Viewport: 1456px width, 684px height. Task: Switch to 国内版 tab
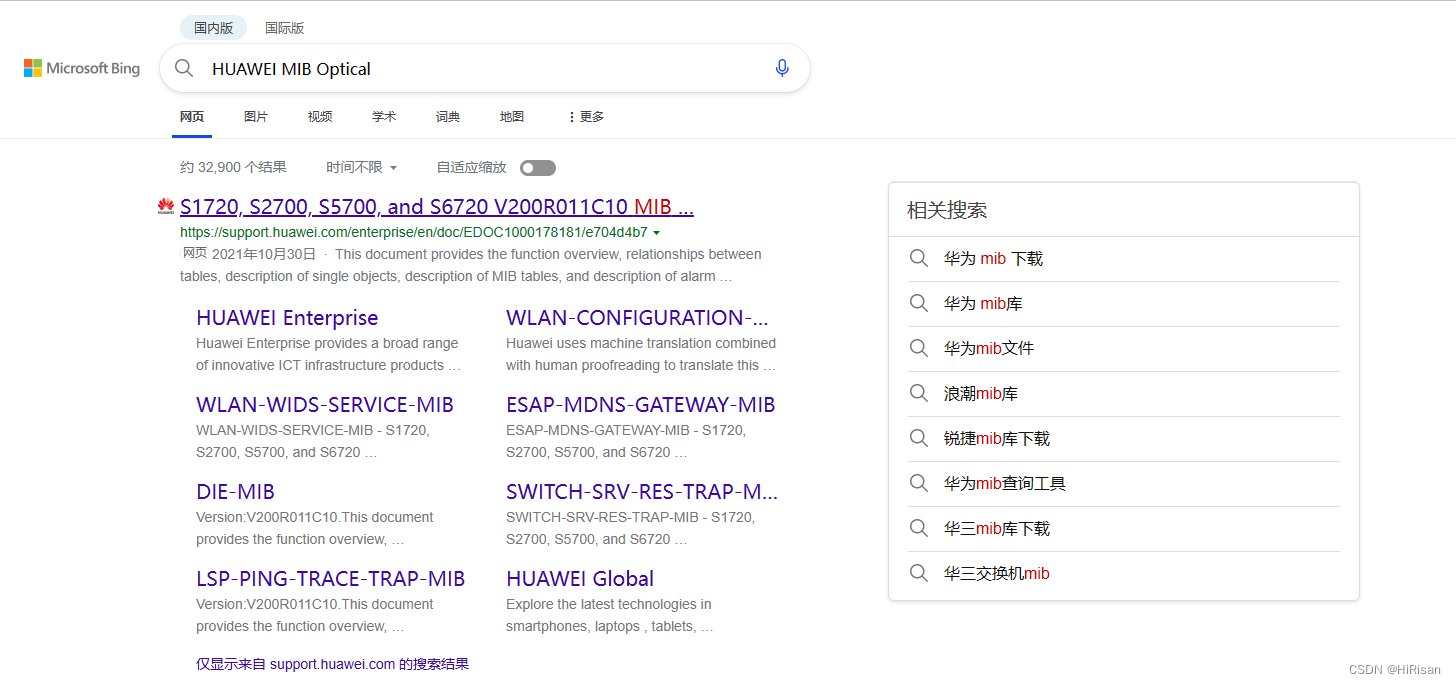[x=213, y=28]
